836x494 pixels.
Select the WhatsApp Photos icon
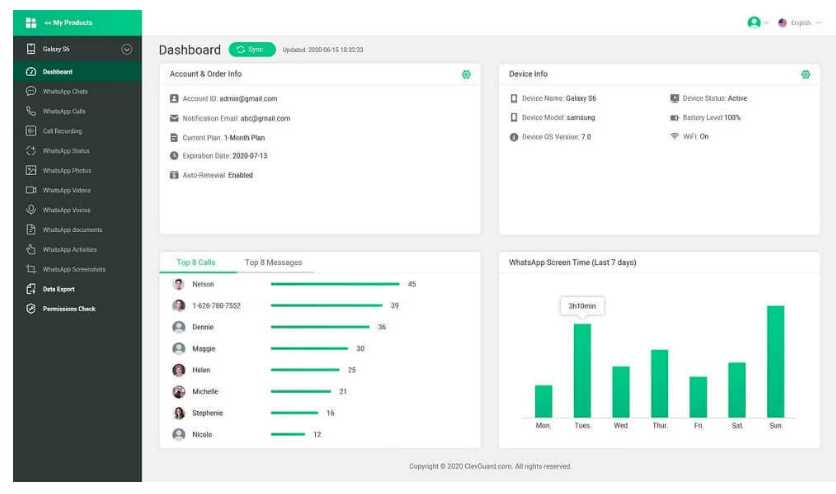pos(31,170)
